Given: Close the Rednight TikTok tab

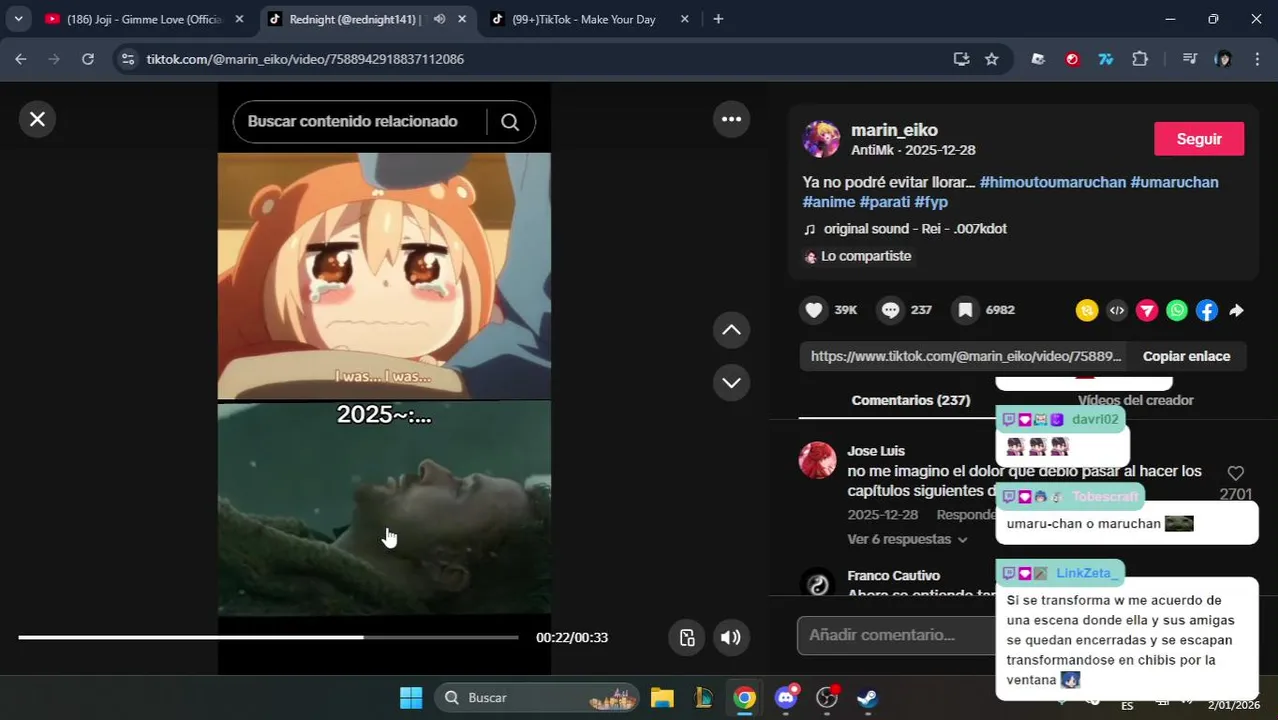Looking at the screenshot, I should pyautogui.click(x=461, y=19).
